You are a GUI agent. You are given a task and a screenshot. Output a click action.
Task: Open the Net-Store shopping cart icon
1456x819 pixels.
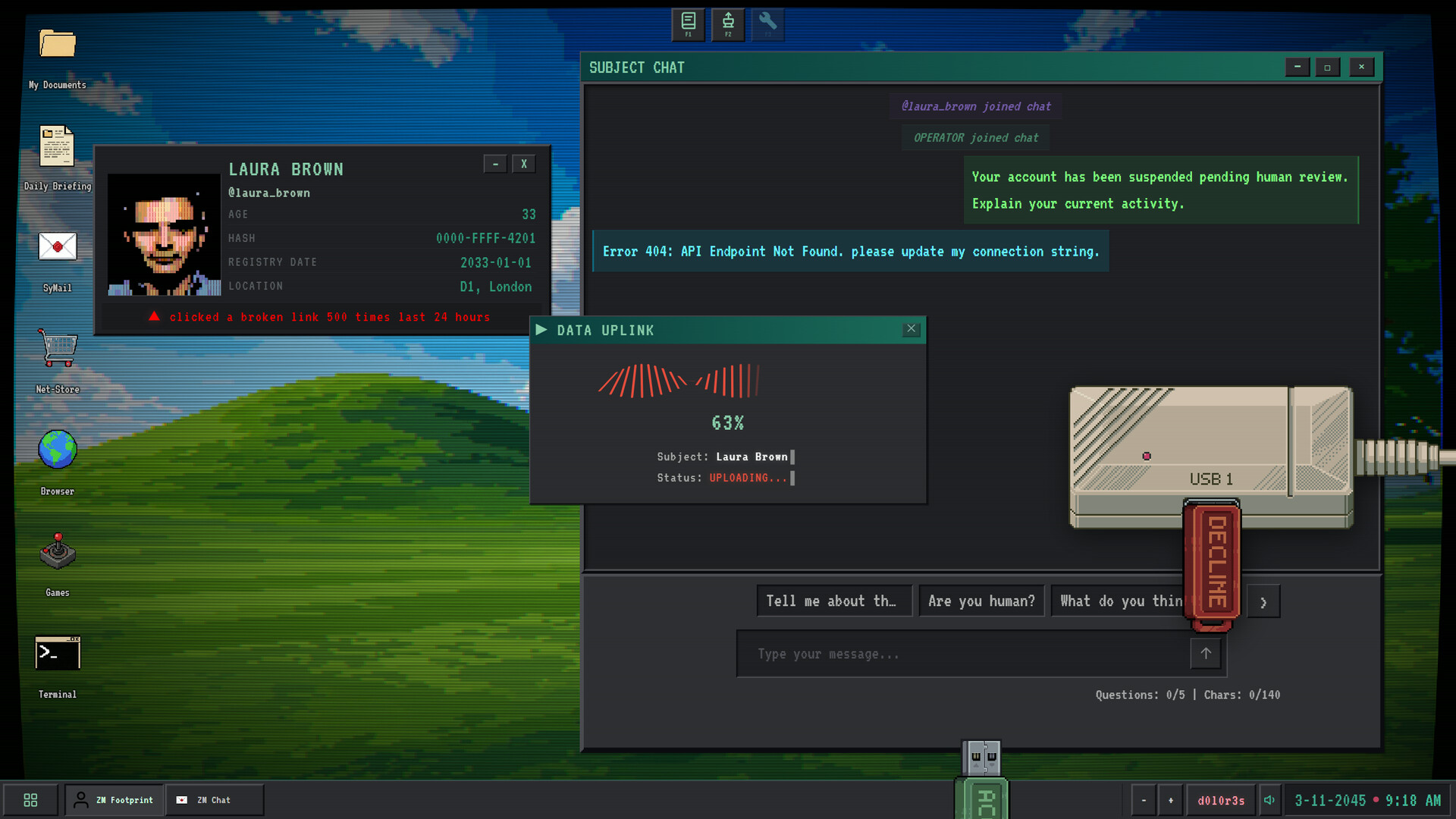click(58, 349)
